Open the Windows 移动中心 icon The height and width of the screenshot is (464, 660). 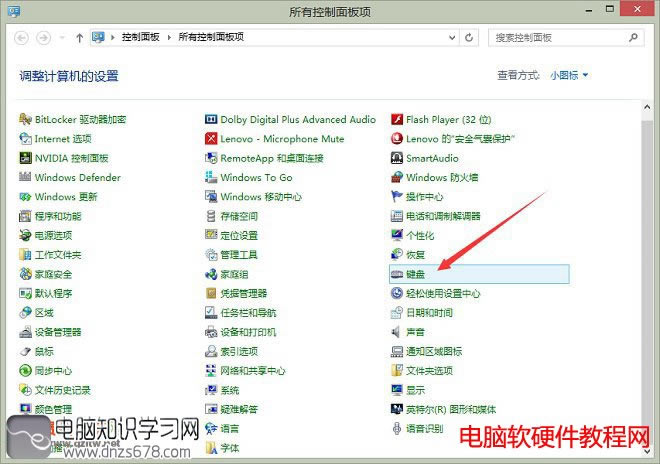[211, 197]
